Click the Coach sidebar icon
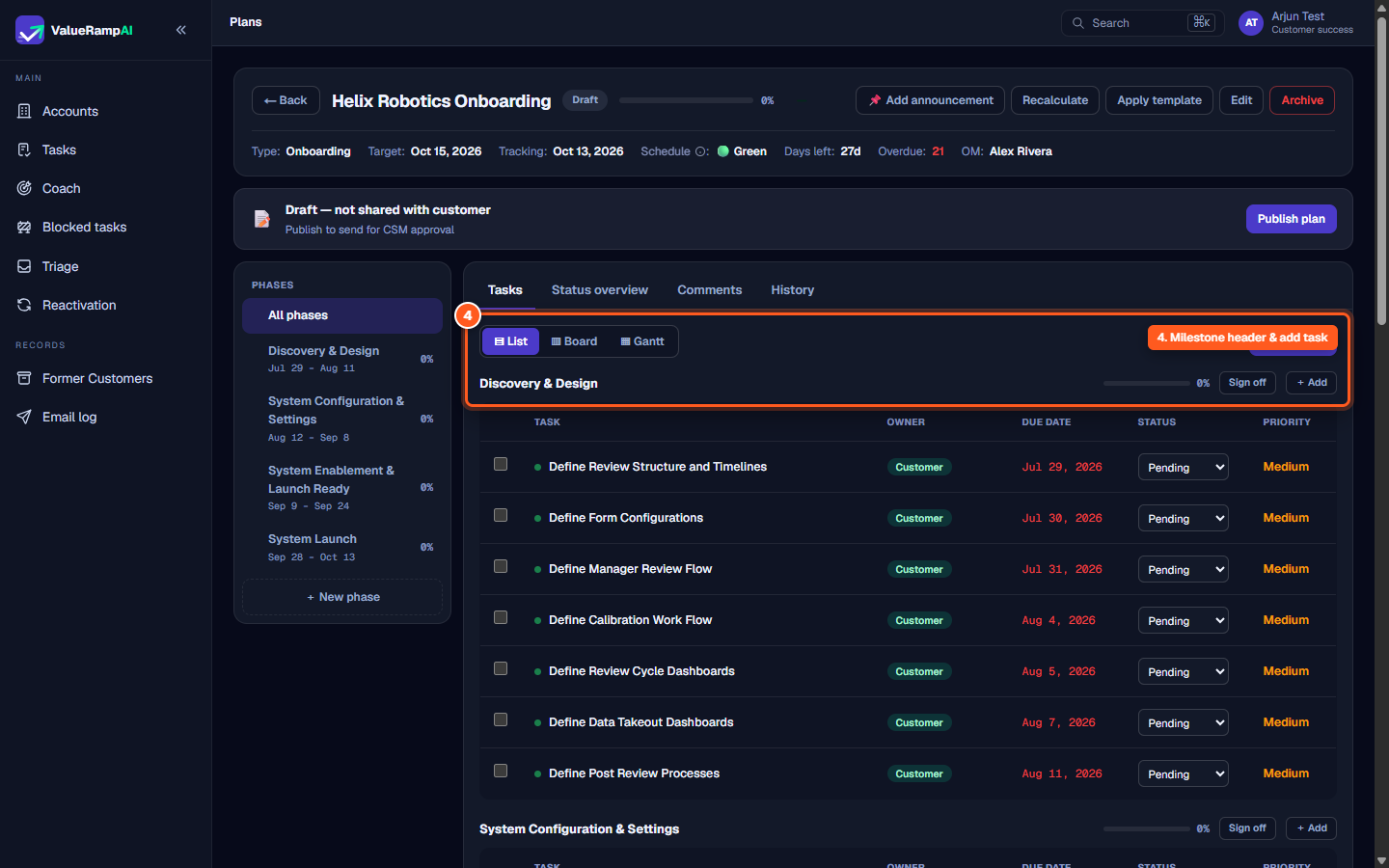 pyautogui.click(x=24, y=188)
